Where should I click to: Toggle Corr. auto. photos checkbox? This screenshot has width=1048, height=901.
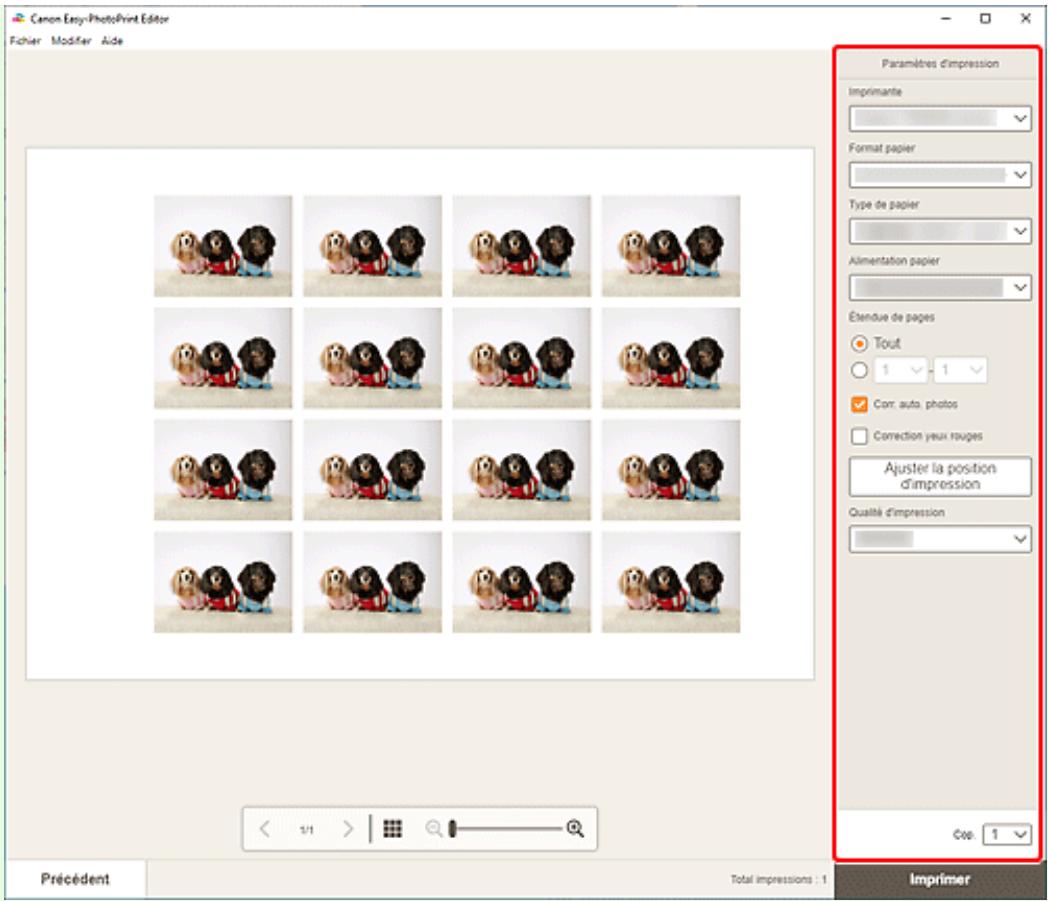point(860,404)
